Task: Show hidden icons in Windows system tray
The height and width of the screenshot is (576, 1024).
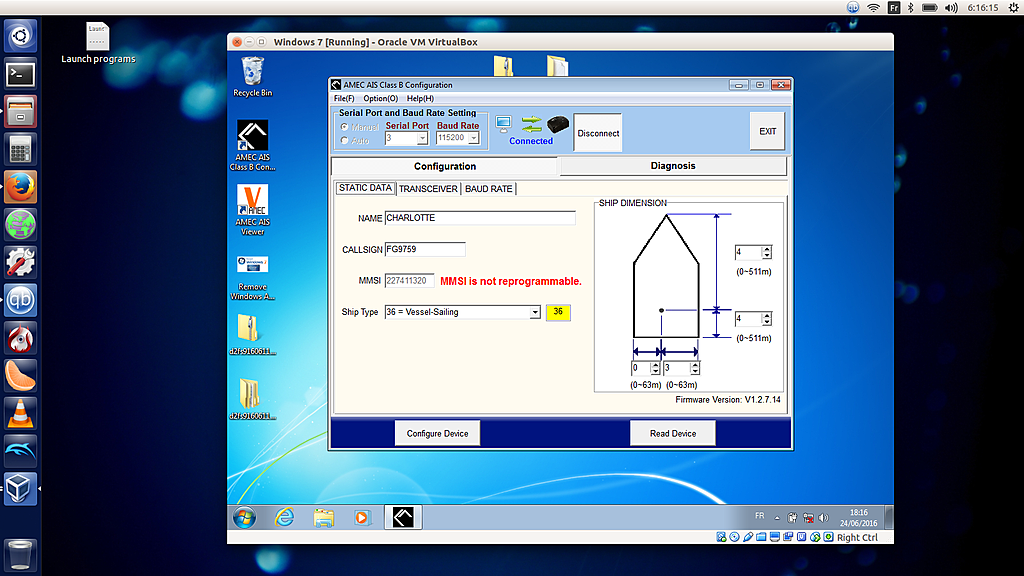Action: click(x=777, y=518)
